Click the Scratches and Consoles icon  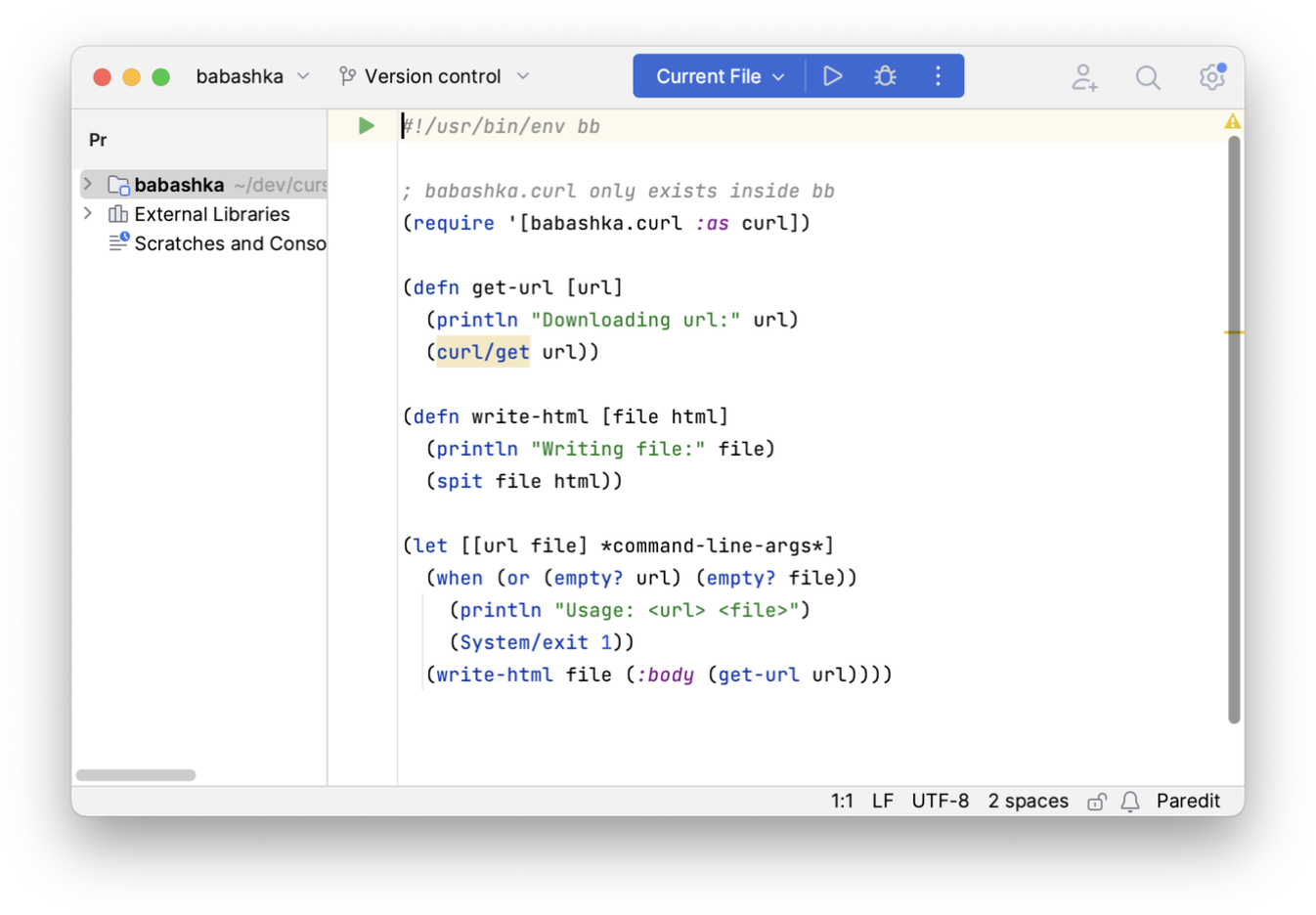pyautogui.click(x=118, y=242)
